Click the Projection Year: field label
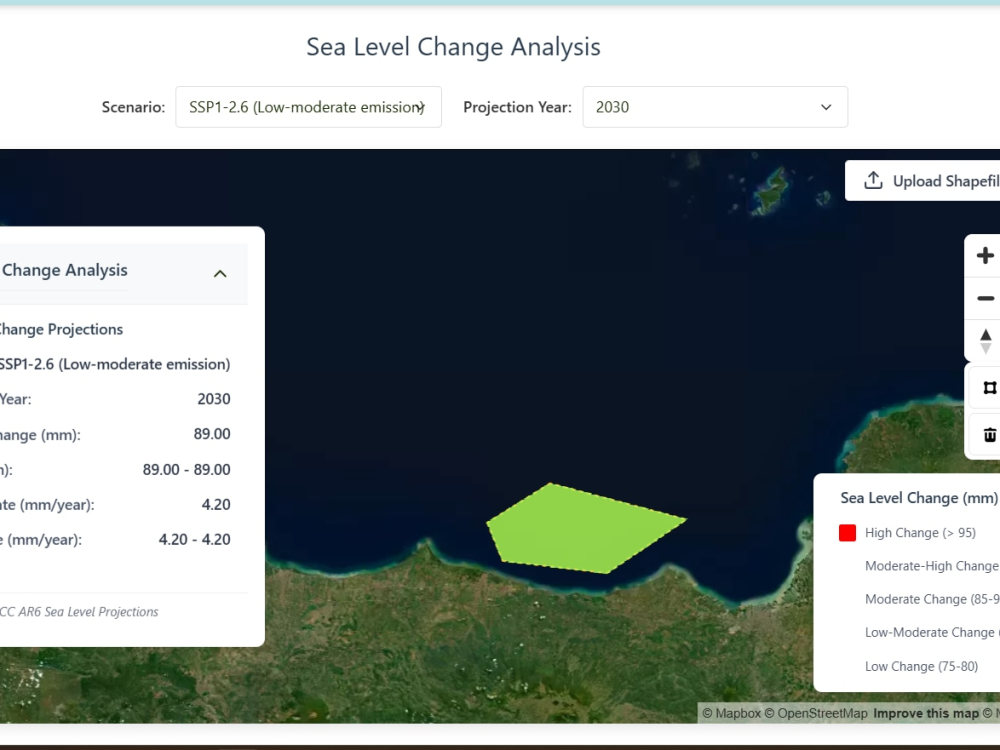 click(517, 107)
